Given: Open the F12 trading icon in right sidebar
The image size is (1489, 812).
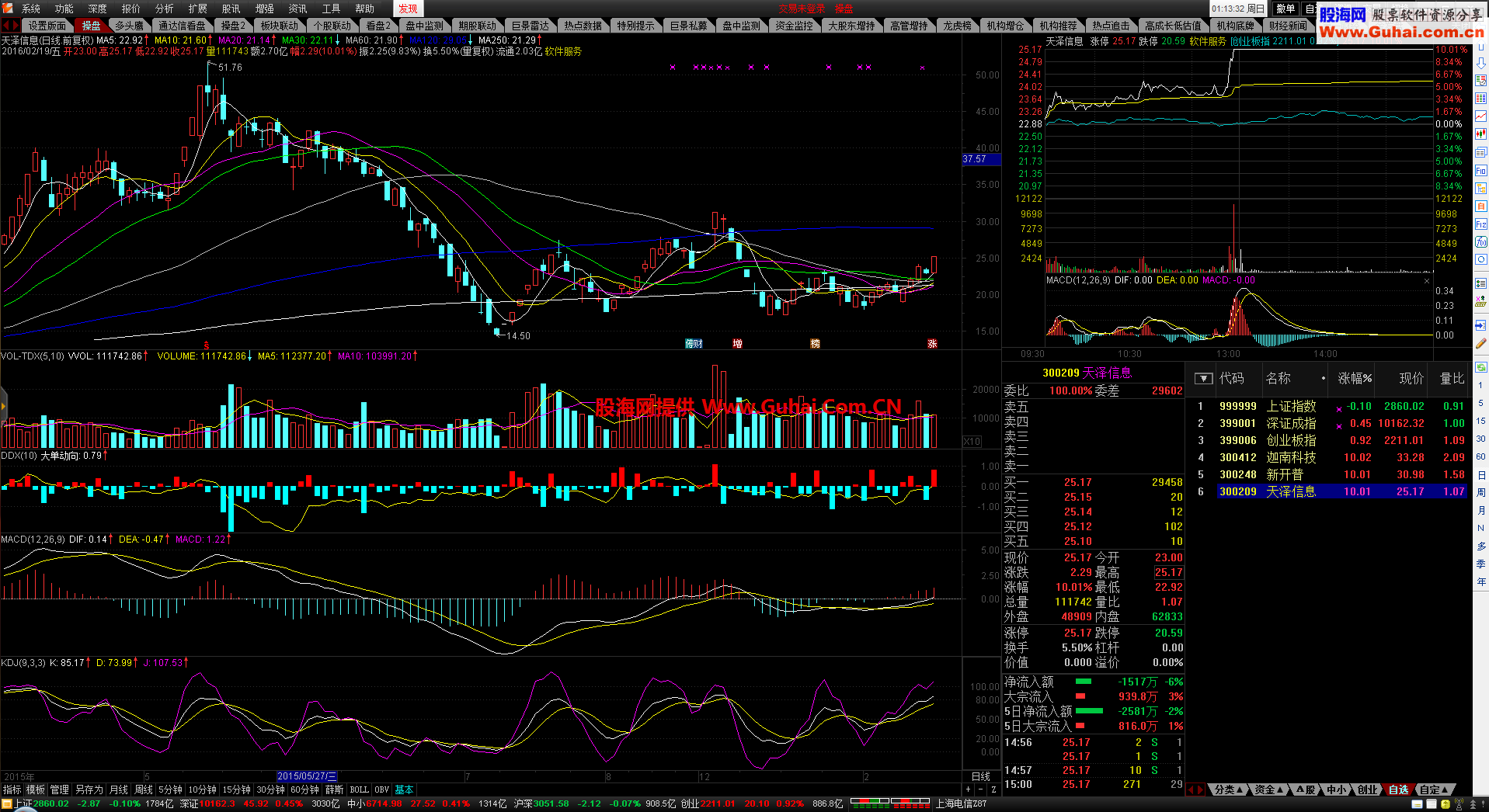Looking at the screenshot, I should click(x=1480, y=224).
